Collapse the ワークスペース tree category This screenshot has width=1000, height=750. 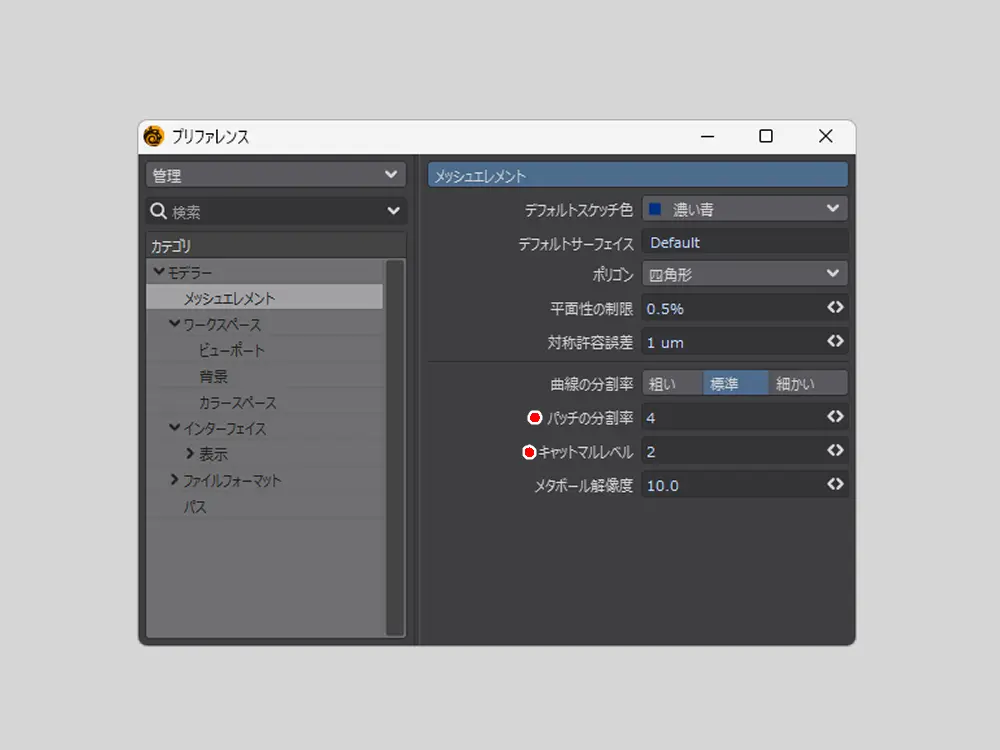(x=176, y=324)
